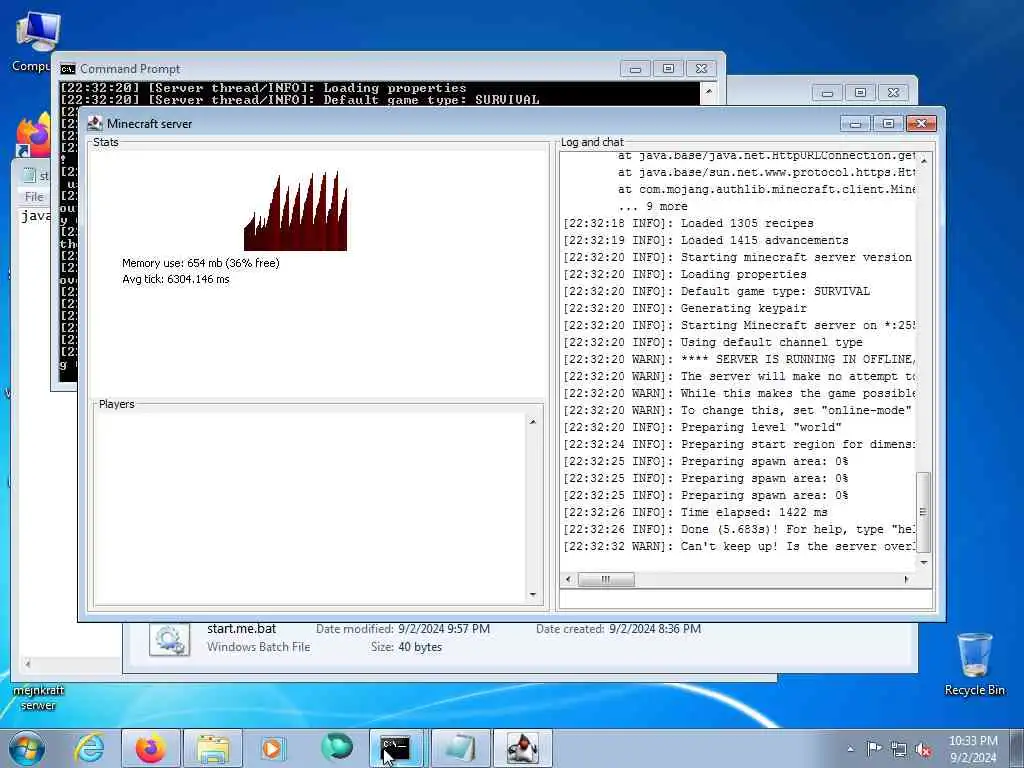Click the 'Generating keypair' log line
Screen dimensions: 1024x768
click(685, 308)
